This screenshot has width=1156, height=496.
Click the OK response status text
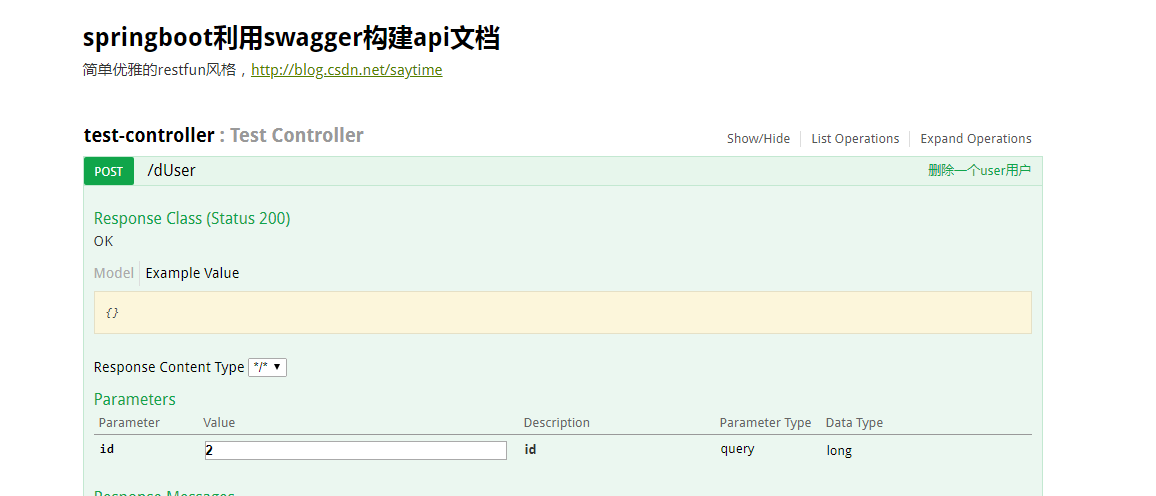(x=103, y=241)
